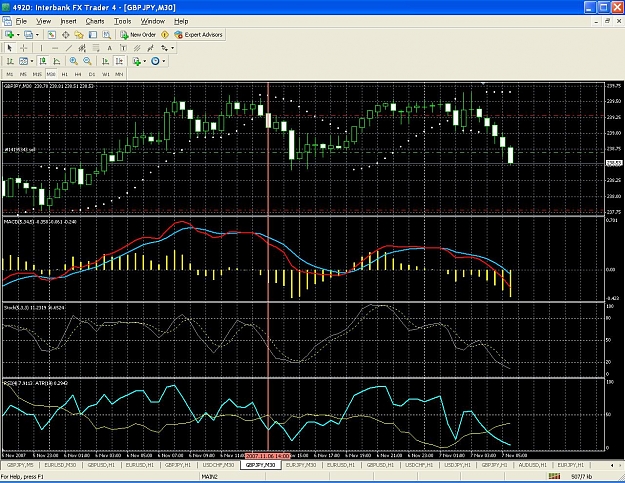Switch timeframe to W1
This screenshot has width=625, height=483.
(106, 74)
